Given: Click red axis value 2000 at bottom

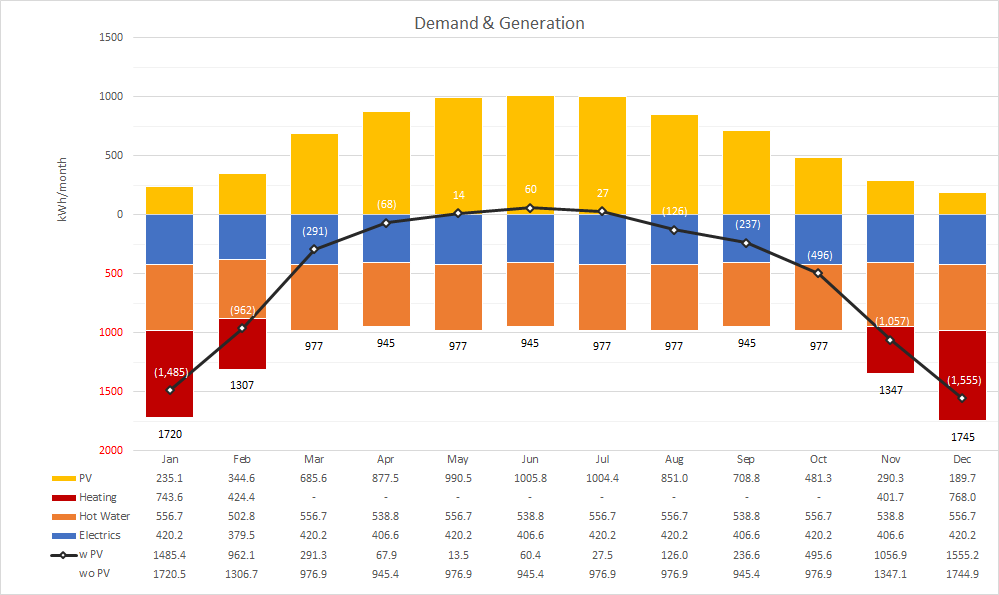Looking at the screenshot, I should click(111, 450).
